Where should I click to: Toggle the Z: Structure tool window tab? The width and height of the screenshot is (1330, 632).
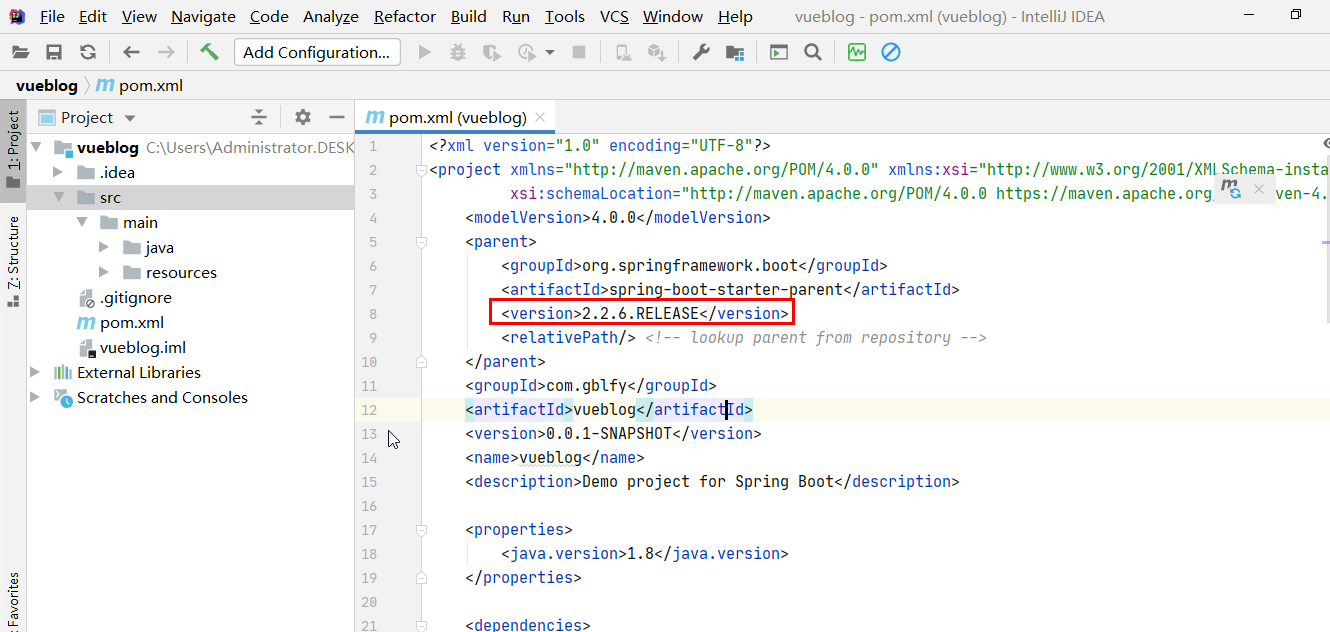pyautogui.click(x=13, y=261)
